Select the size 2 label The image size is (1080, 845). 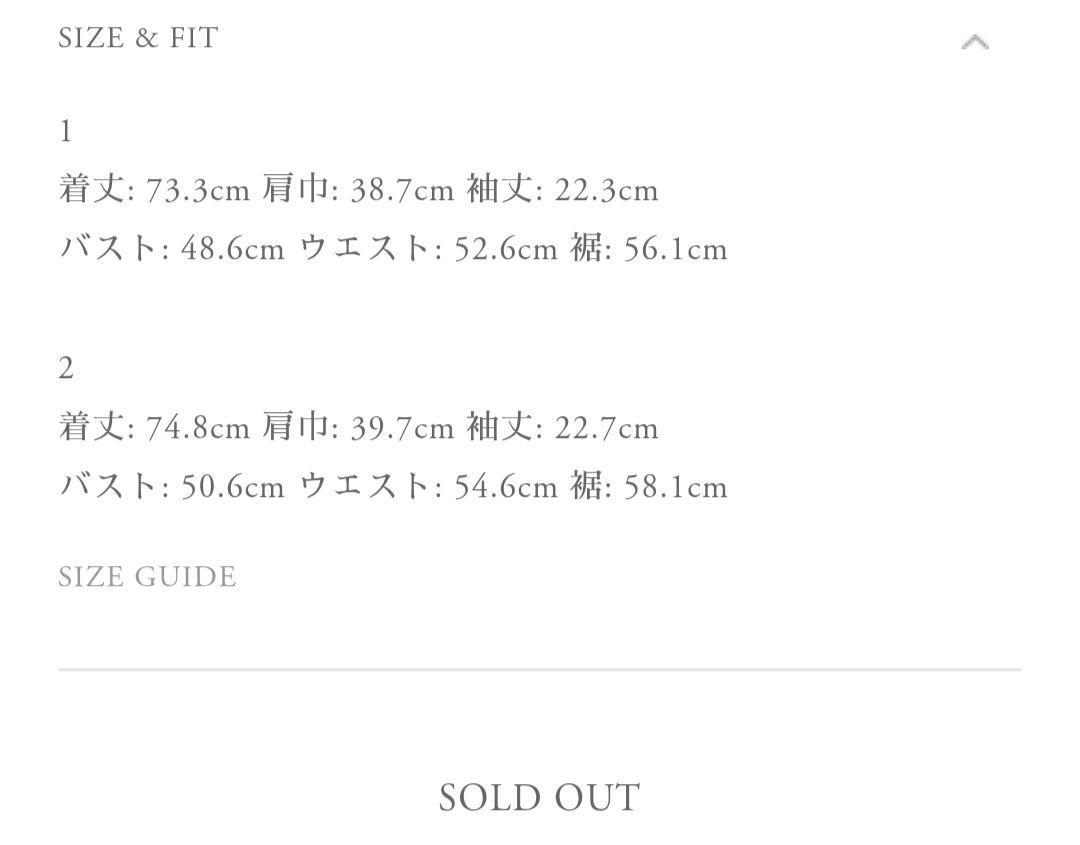tap(66, 368)
